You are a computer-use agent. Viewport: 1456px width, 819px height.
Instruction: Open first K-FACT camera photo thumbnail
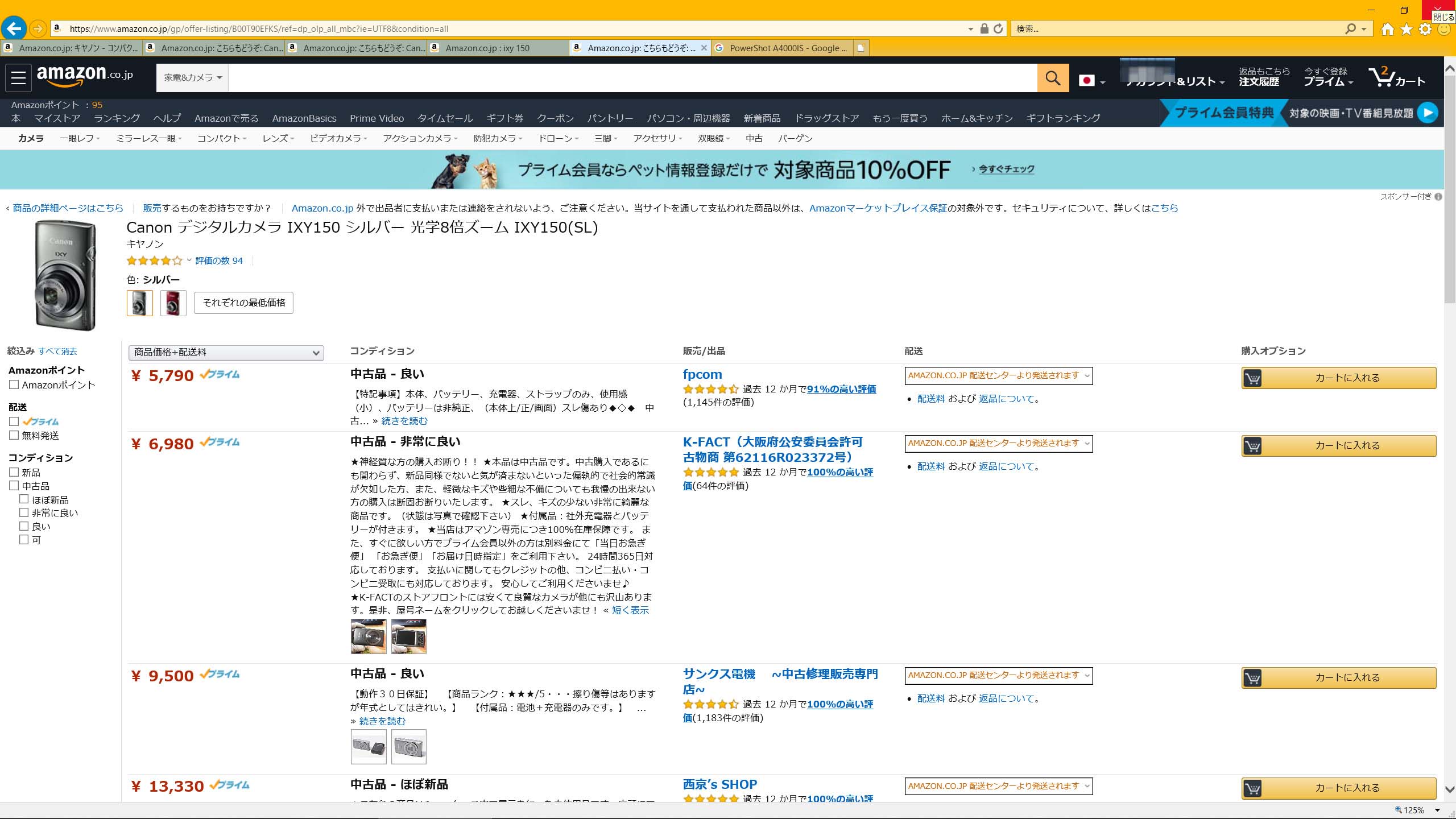coord(369,636)
